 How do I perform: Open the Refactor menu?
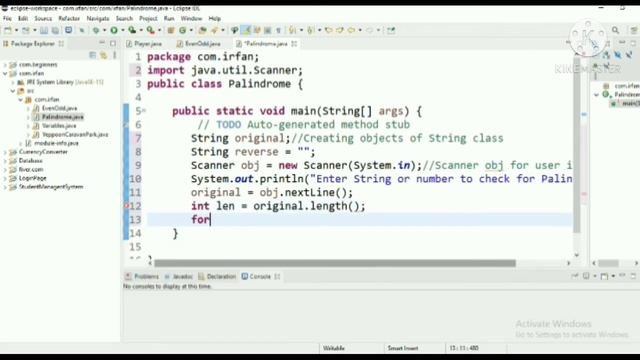coord(69,18)
